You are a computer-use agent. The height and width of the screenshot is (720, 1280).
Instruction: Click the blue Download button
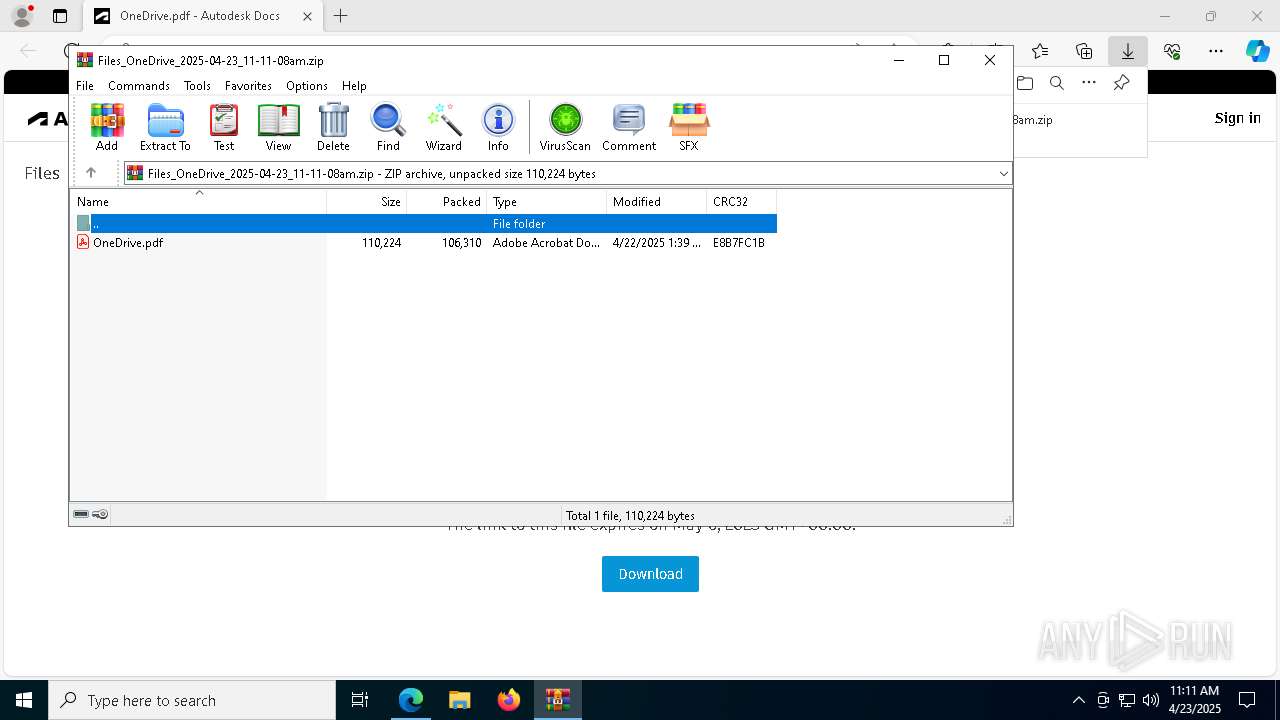coord(650,574)
